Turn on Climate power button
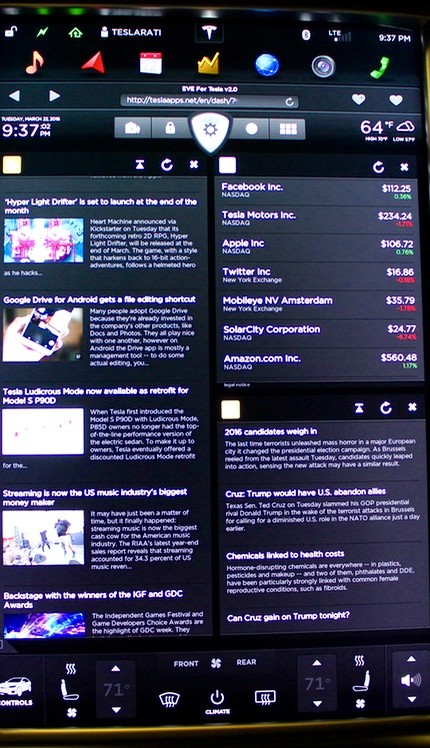This screenshot has width=430, height=748. click(x=217, y=701)
